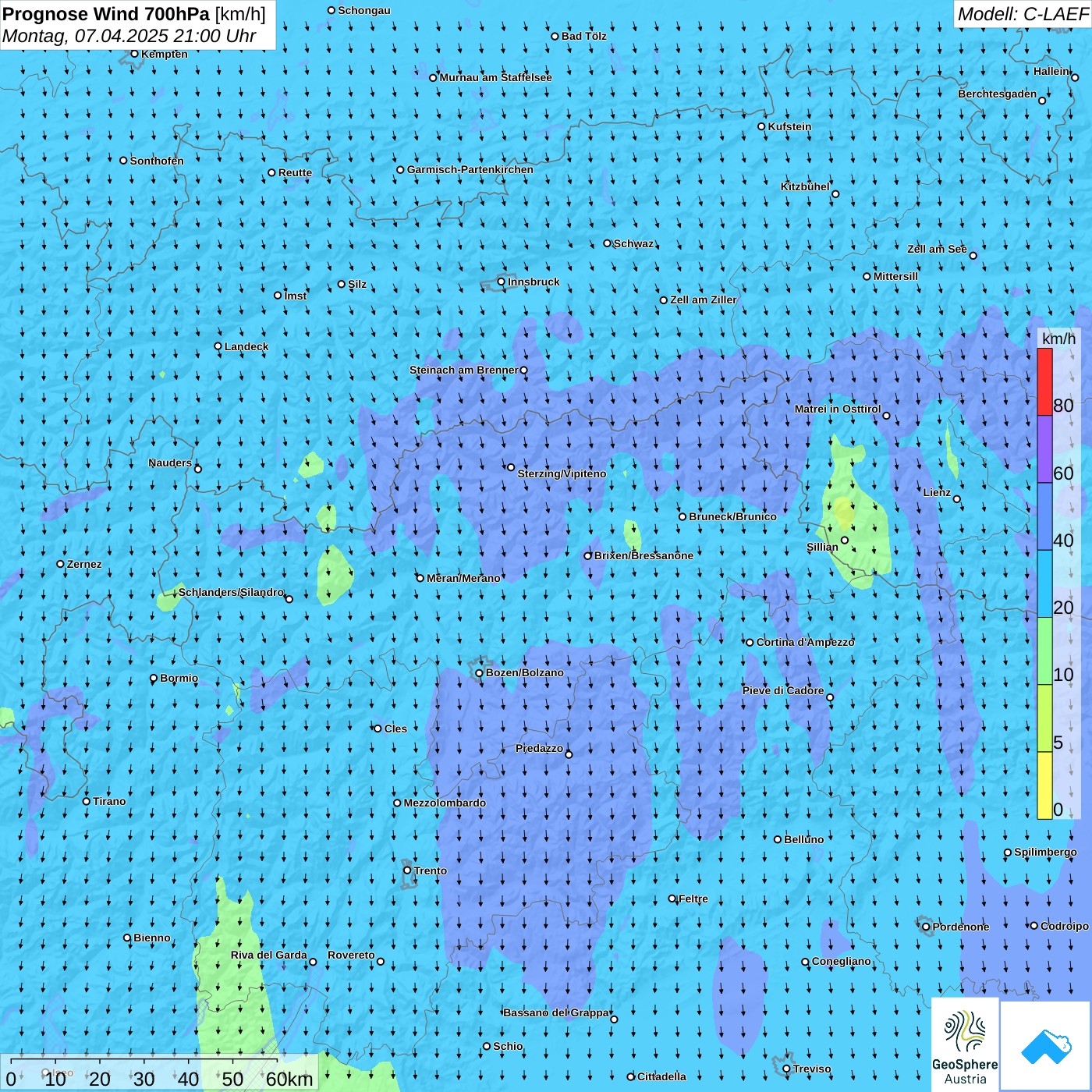Screen dimensions: 1092x1092
Task: Click the Treviso city marker
Action: click(x=786, y=1069)
